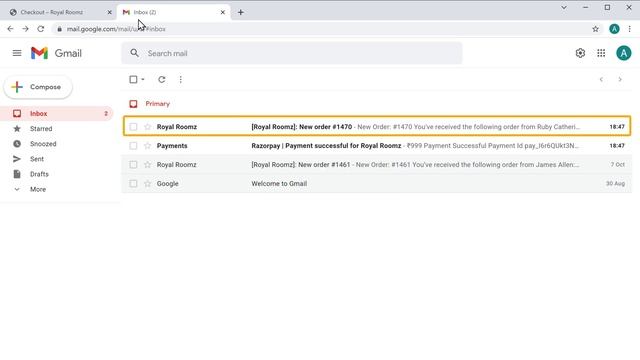
Task: Open the Chrome profile avatar in toolbar
Action: pyautogui.click(x=614, y=29)
